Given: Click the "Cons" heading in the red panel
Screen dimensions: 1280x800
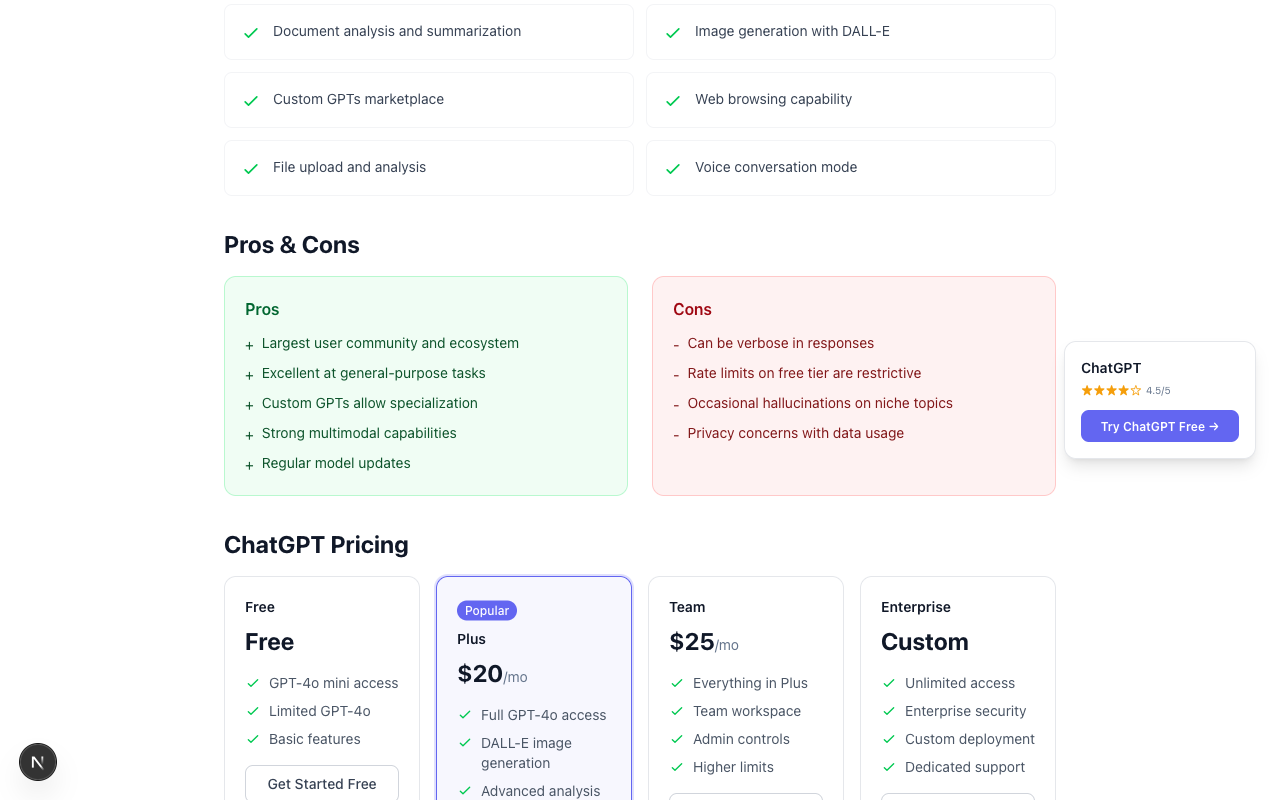Looking at the screenshot, I should coord(692,310).
